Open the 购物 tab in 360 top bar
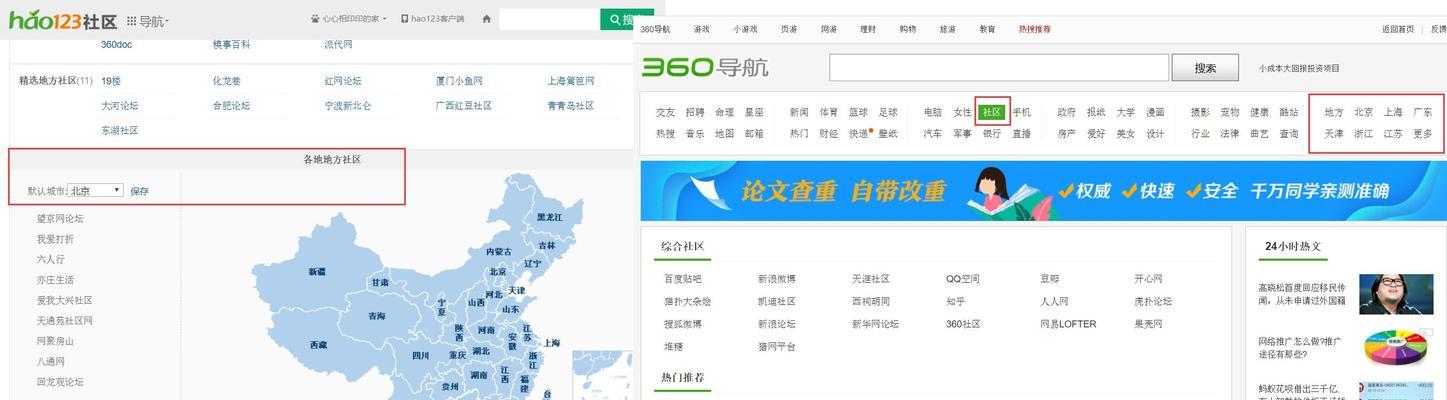This screenshot has height=400, width=1447. pyautogui.click(x=907, y=29)
